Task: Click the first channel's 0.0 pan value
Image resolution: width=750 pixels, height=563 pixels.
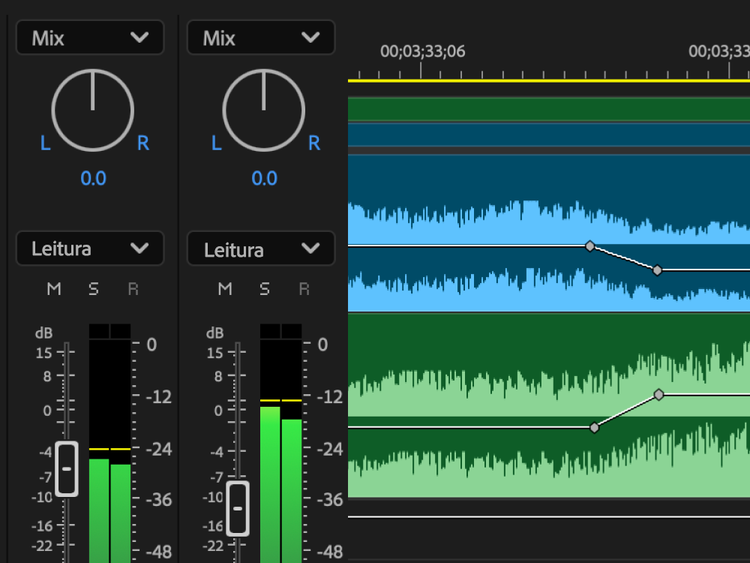Action: coord(93,178)
